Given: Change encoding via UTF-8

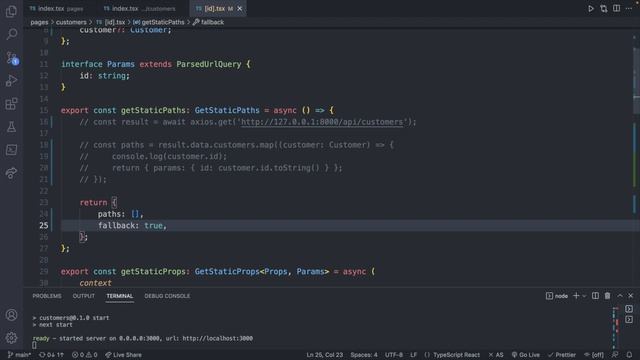Looking at the screenshot, I should (394, 355).
